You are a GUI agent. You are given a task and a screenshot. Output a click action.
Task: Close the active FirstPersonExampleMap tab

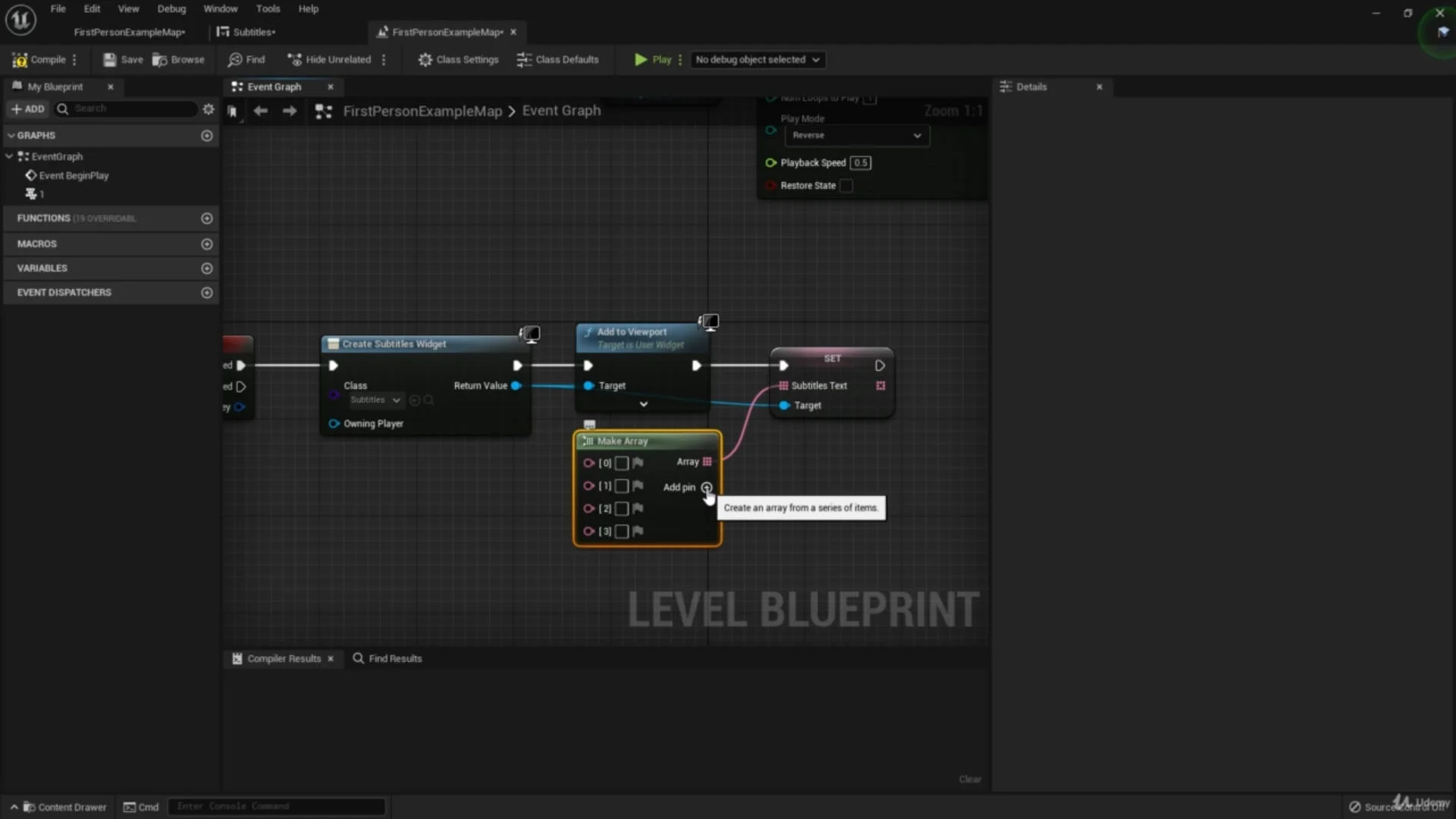(x=513, y=32)
